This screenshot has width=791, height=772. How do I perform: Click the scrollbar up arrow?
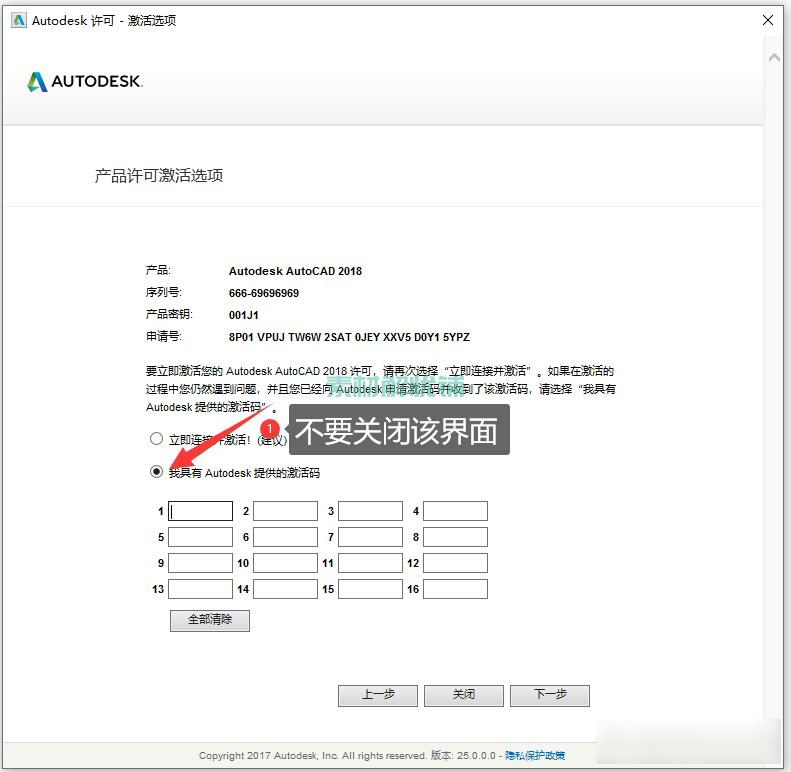(x=774, y=58)
